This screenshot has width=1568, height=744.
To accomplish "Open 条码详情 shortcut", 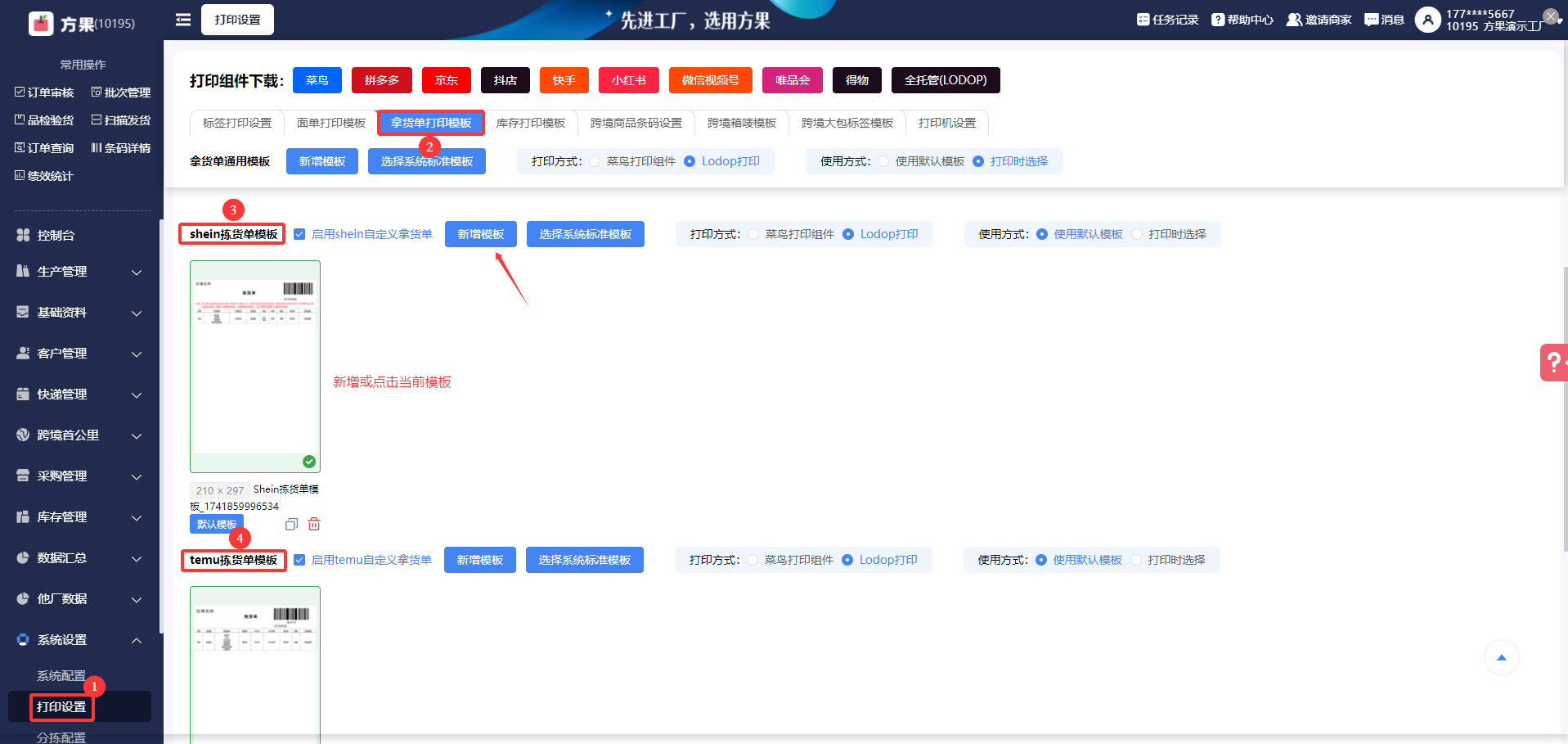I will (121, 148).
